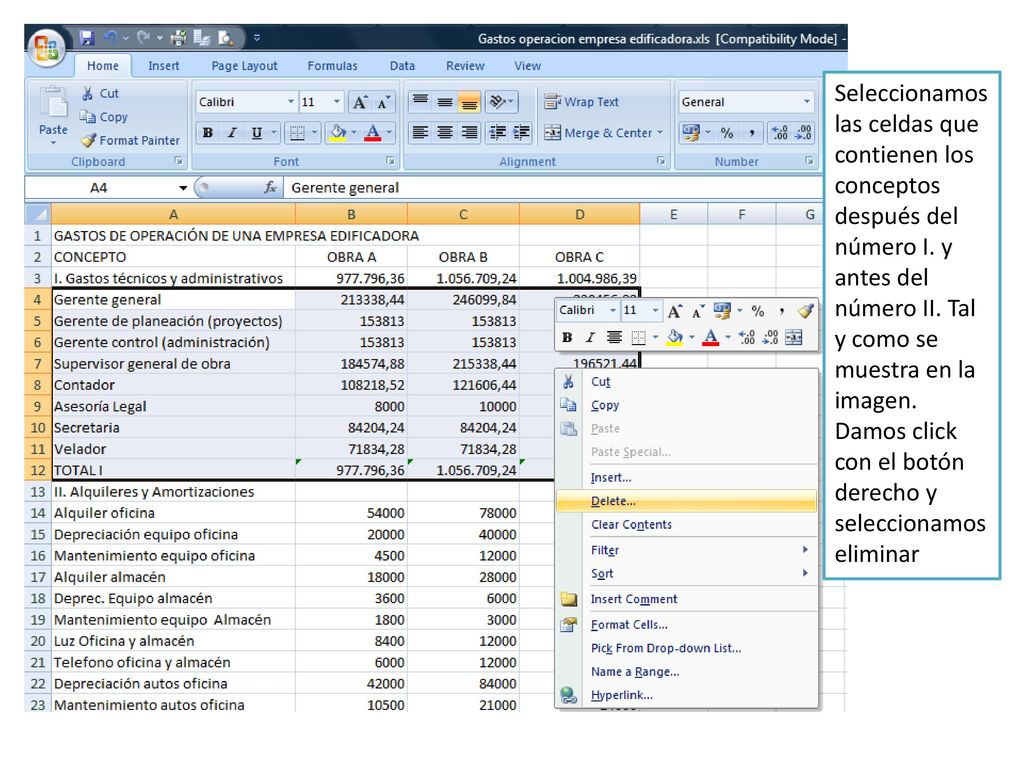Expand the Merge & Center dropdown arrow
This screenshot has width=1024, height=768.
(660, 133)
